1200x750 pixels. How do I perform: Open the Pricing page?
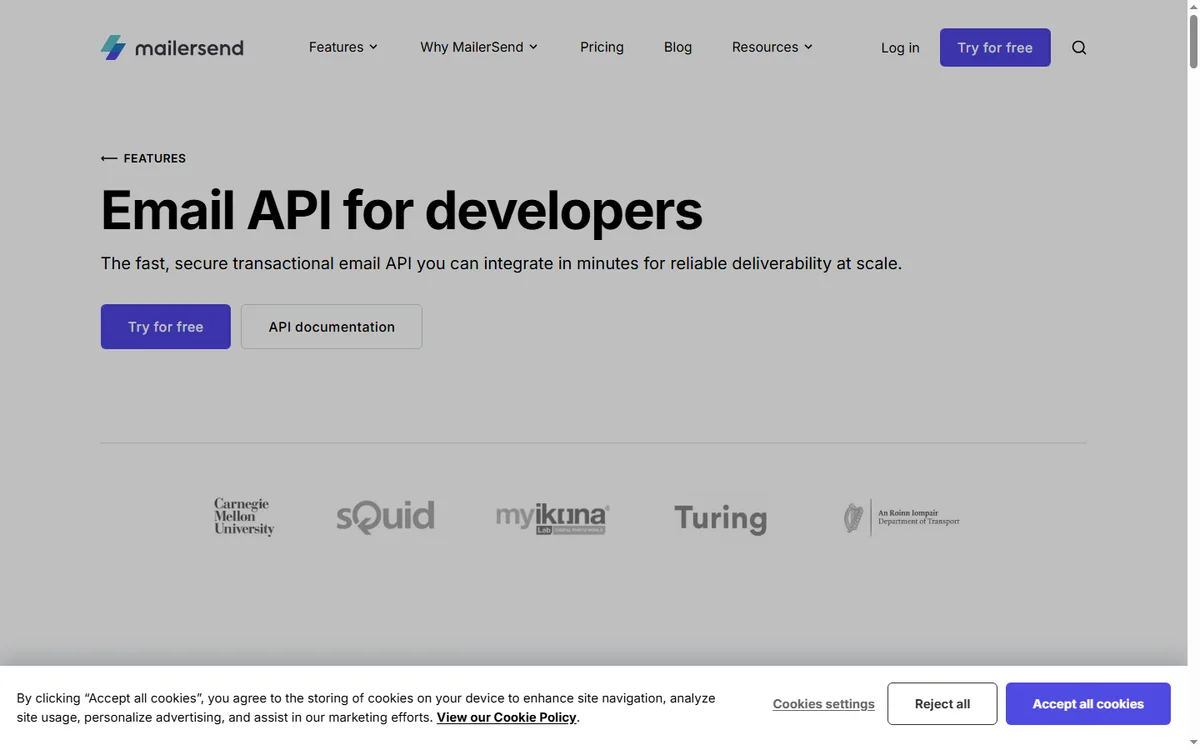[602, 47]
